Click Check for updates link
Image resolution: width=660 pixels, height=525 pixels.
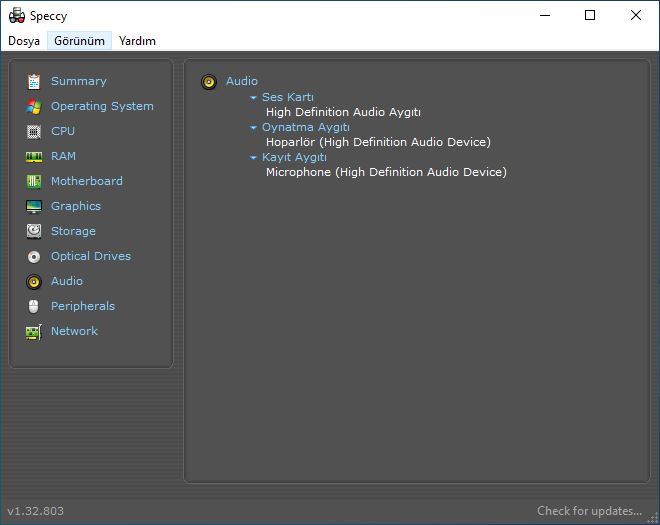[x=589, y=511]
